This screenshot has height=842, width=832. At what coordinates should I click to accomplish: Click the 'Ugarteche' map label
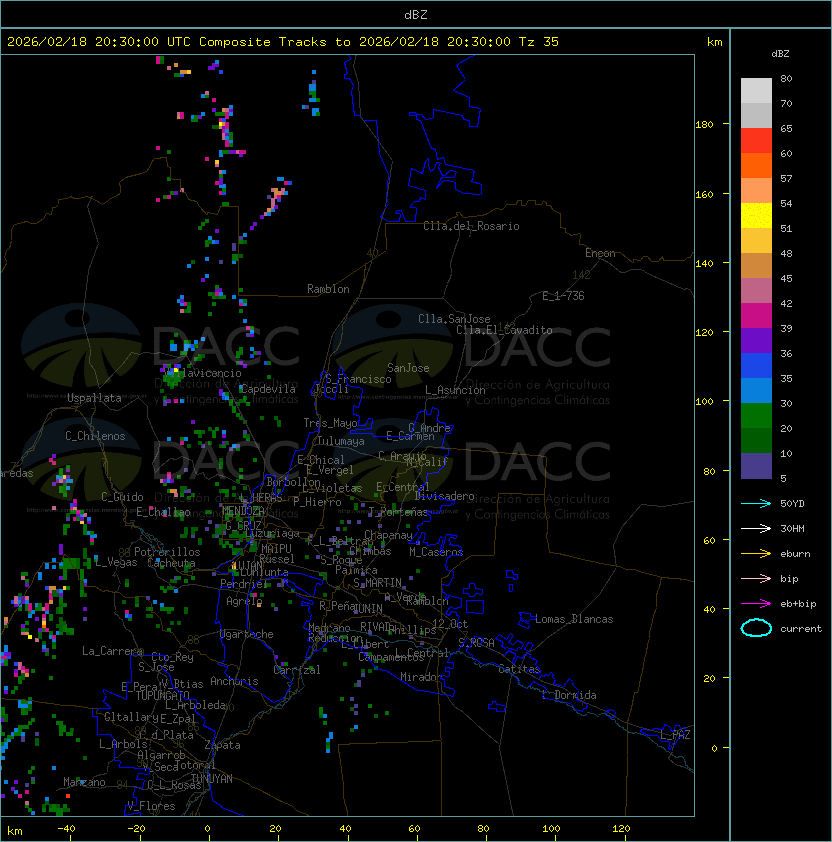pos(246,634)
